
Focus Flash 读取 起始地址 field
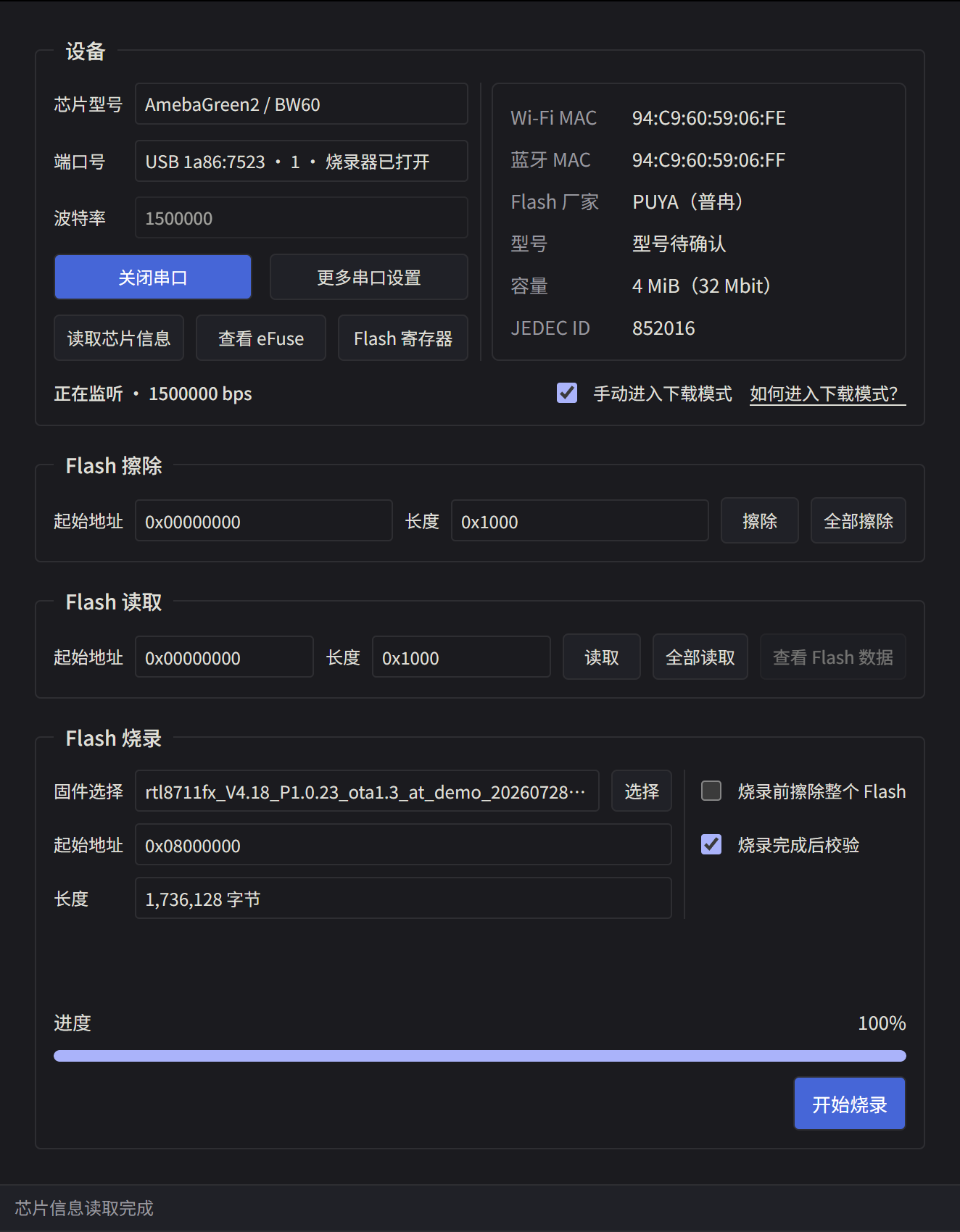[225, 657]
